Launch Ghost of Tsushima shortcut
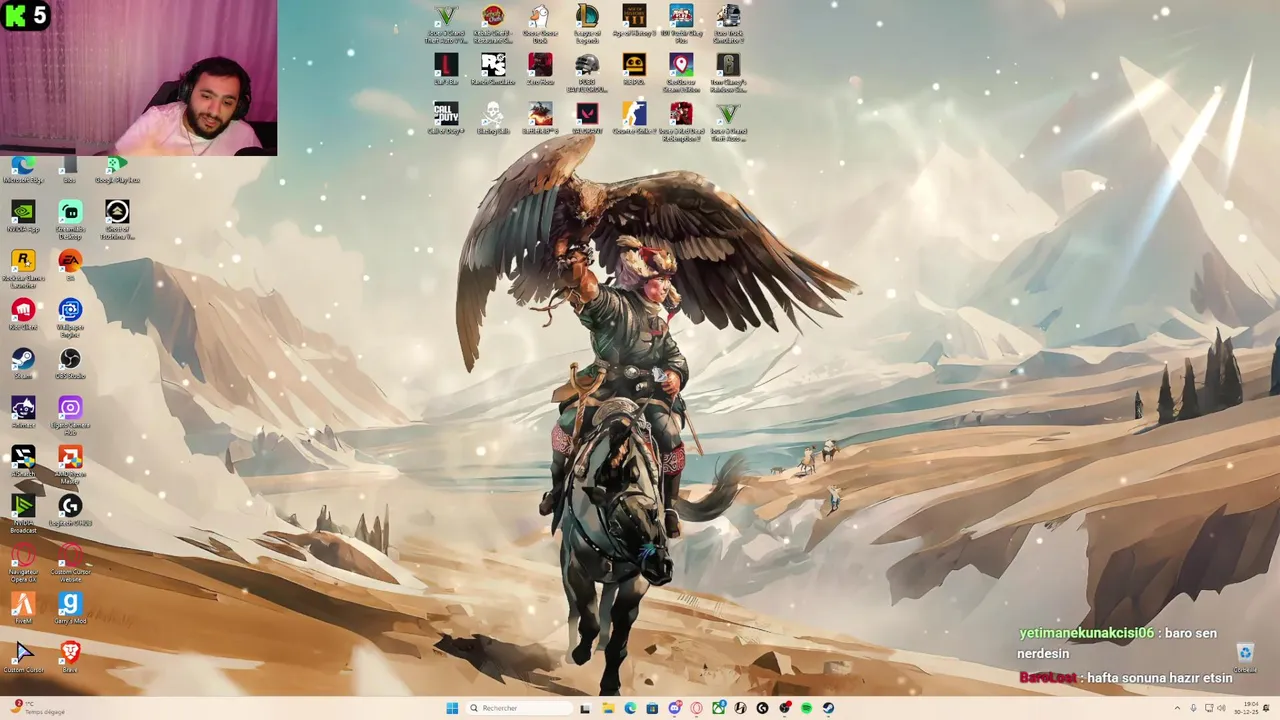Image resolution: width=1280 pixels, height=720 pixels. pos(117,220)
